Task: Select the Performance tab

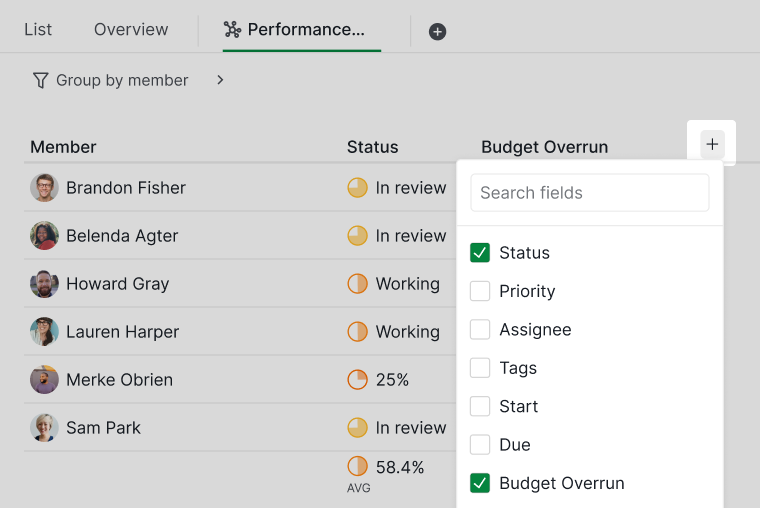Action: coord(302,30)
